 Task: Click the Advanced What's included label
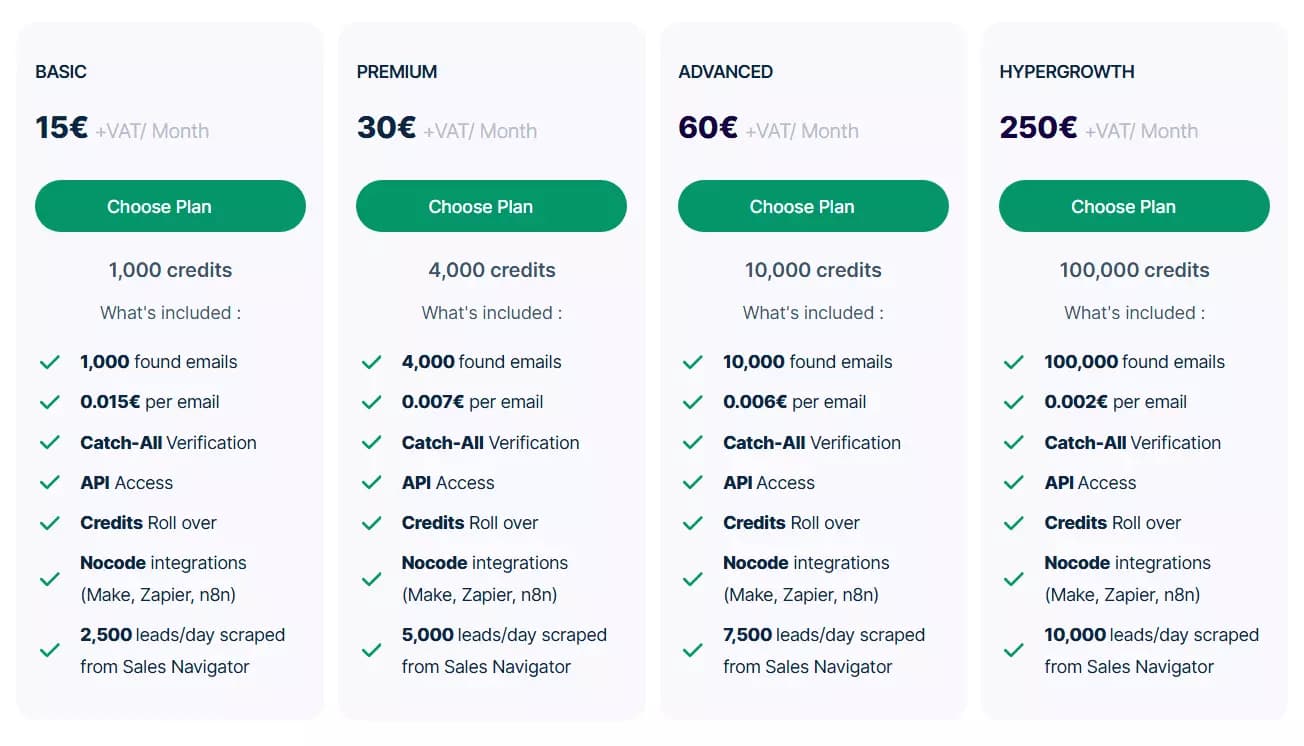pos(813,313)
